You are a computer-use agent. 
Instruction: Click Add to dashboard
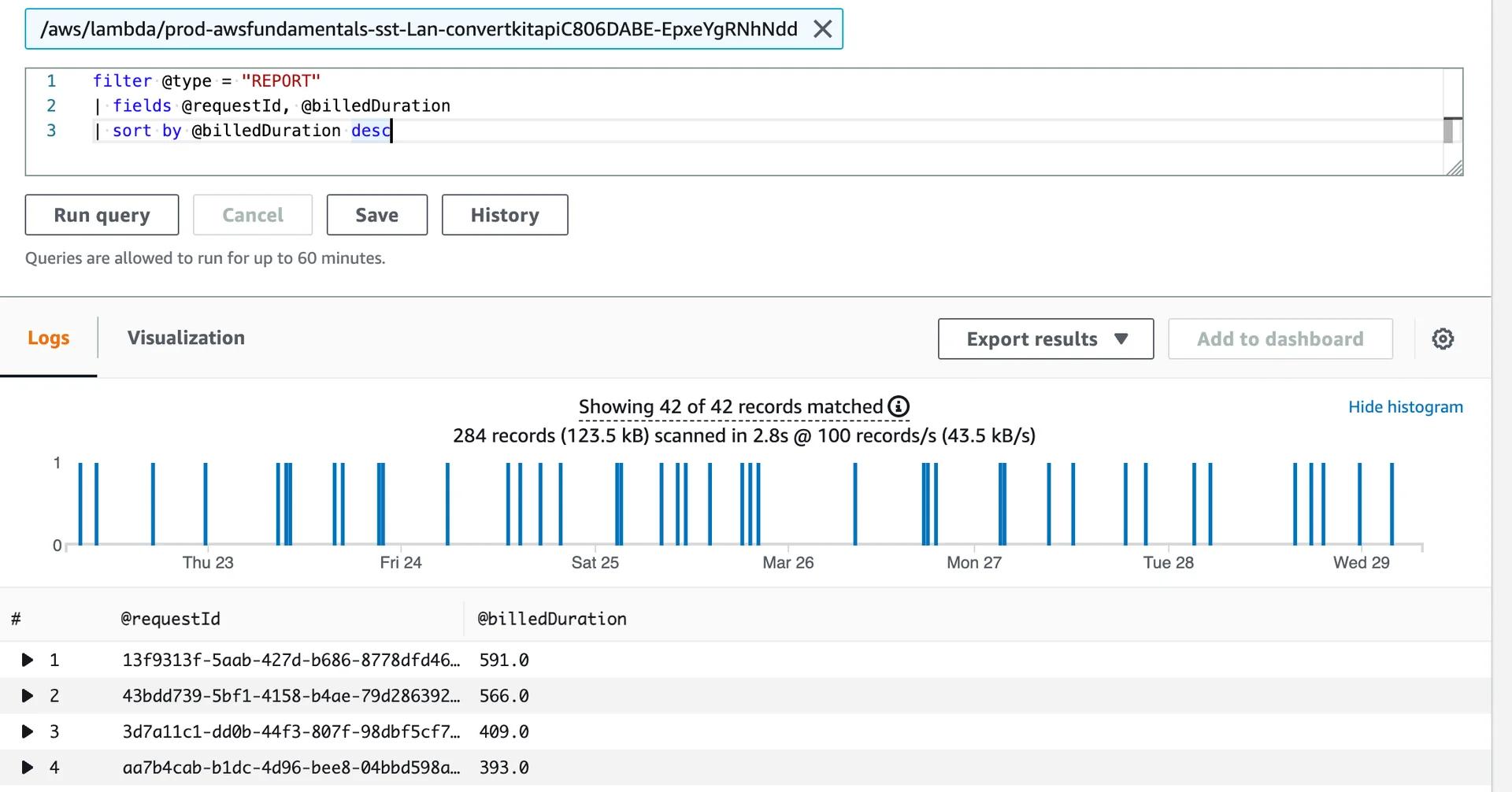[1280, 339]
